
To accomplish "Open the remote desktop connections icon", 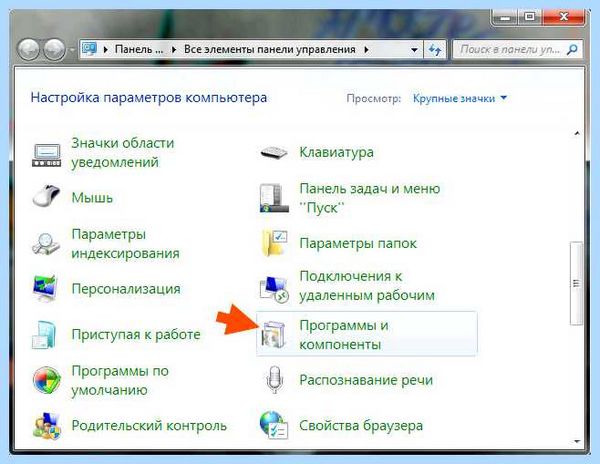I will click(274, 289).
